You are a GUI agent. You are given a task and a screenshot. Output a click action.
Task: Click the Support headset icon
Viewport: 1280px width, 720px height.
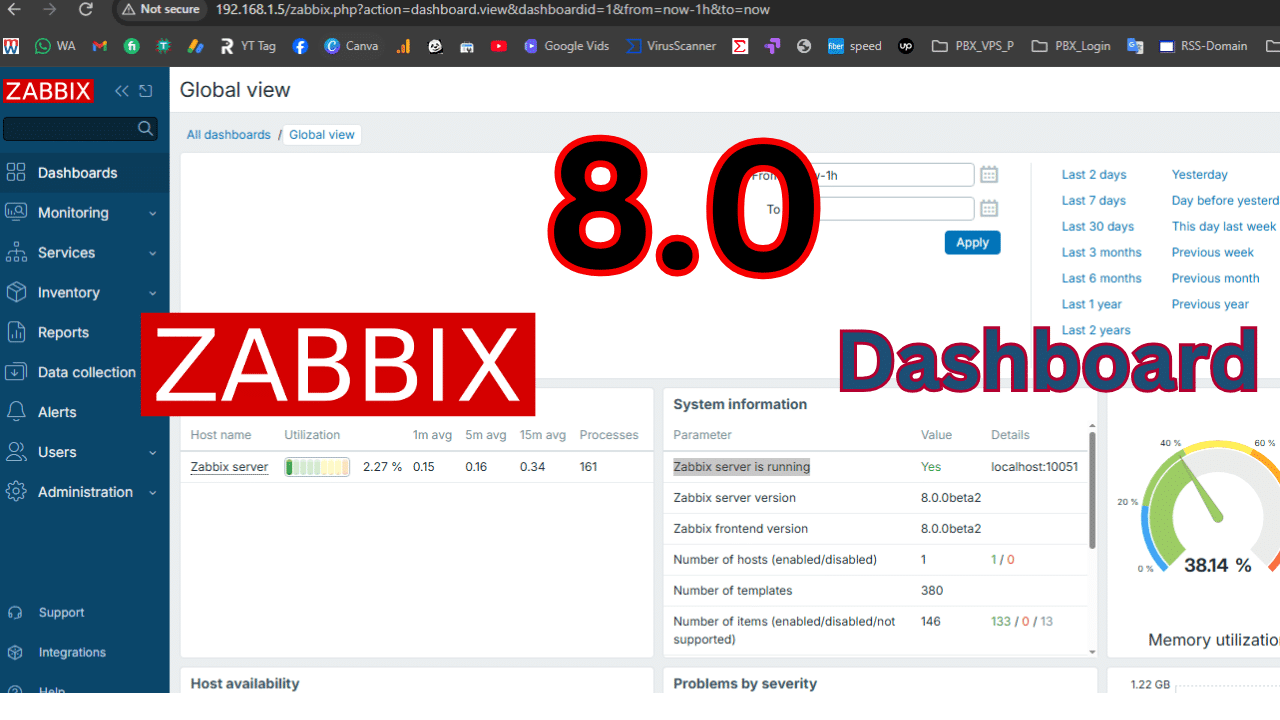point(15,612)
